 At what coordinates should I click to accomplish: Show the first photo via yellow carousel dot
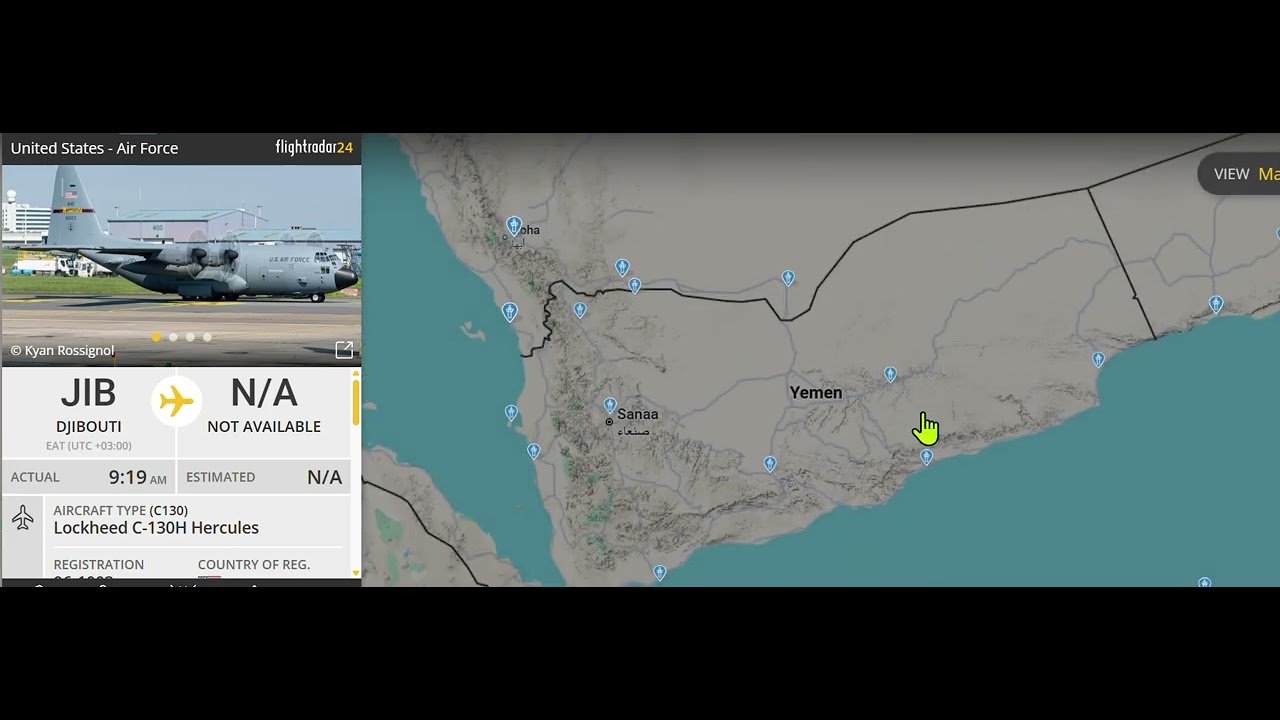tap(156, 337)
